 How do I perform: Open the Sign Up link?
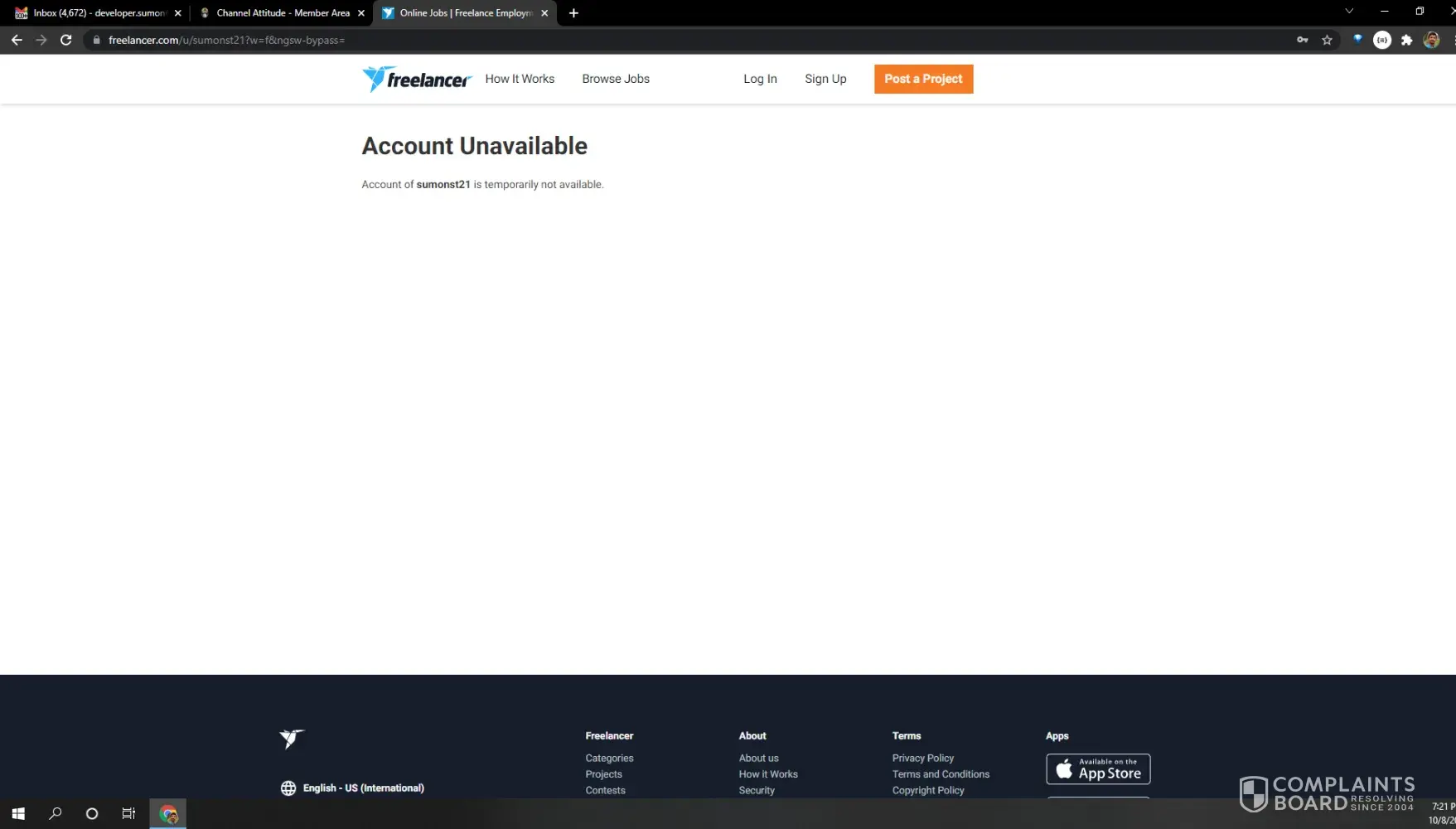(x=825, y=79)
